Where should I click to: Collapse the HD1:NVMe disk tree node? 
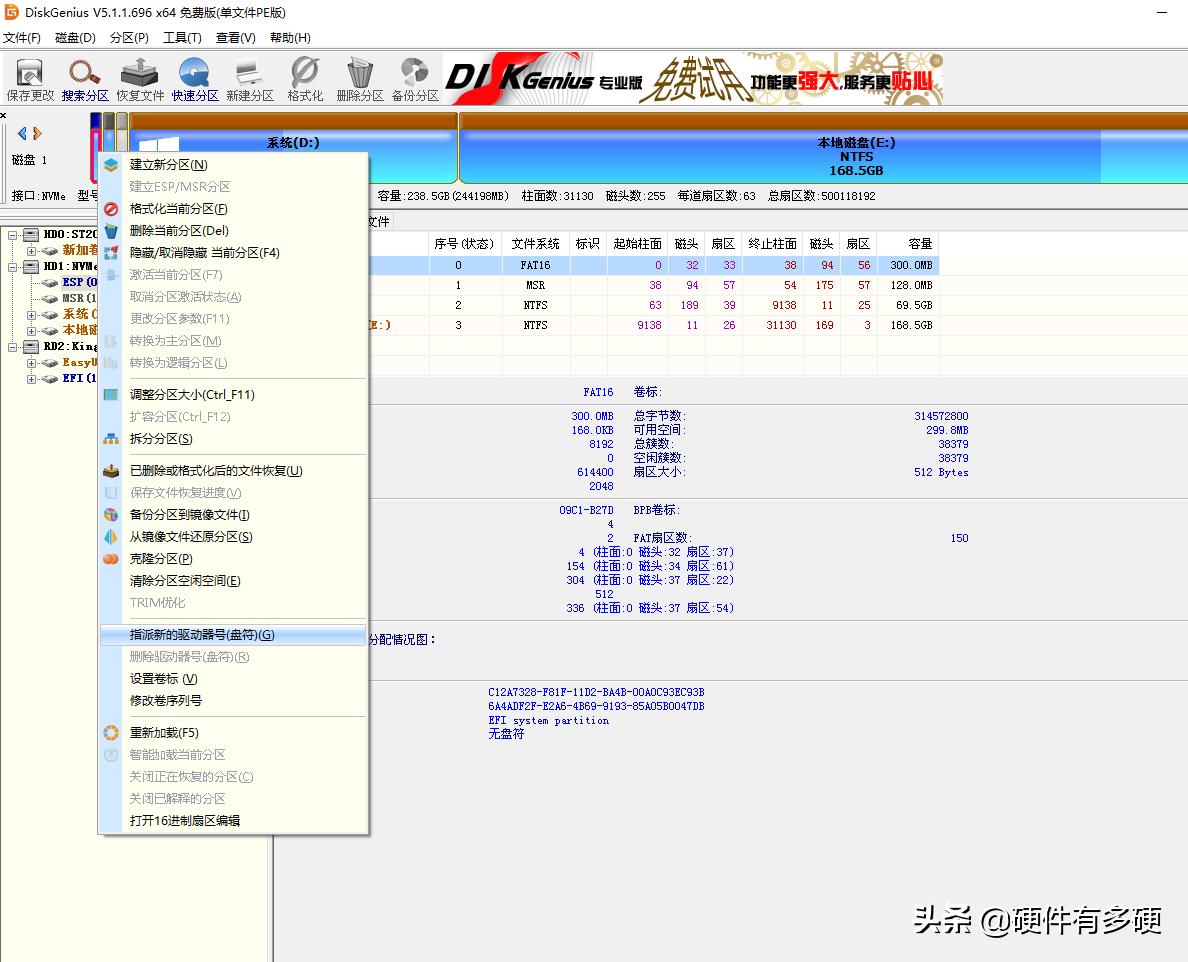pos(12,267)
